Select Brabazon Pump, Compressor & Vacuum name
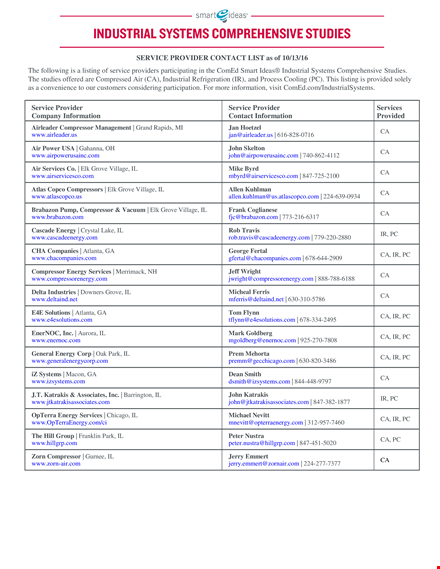 pos(88,210)
